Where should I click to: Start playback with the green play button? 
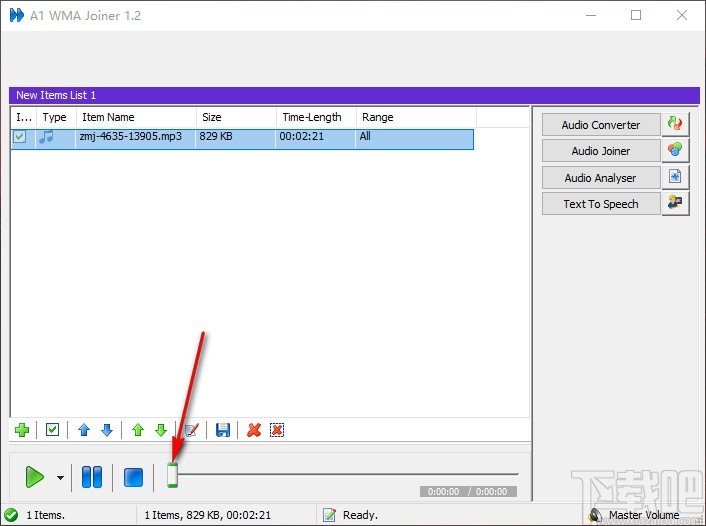[x=35, y=477]
